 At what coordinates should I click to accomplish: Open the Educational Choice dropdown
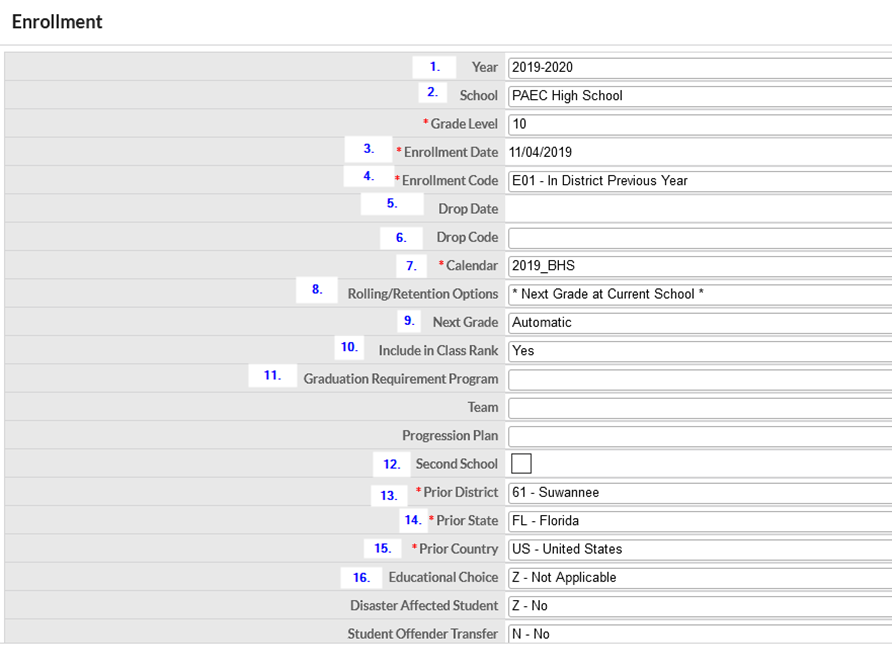[x=698, y=578]
